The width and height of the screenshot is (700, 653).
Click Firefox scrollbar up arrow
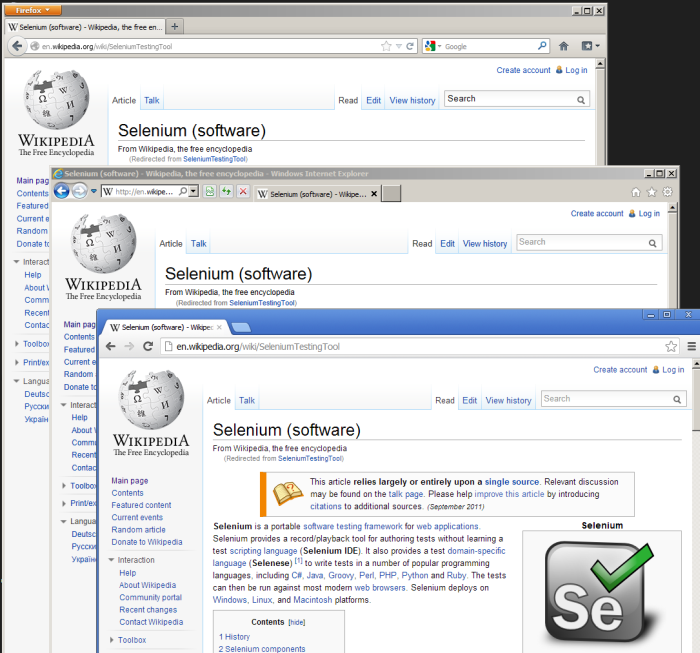point(600,64)
